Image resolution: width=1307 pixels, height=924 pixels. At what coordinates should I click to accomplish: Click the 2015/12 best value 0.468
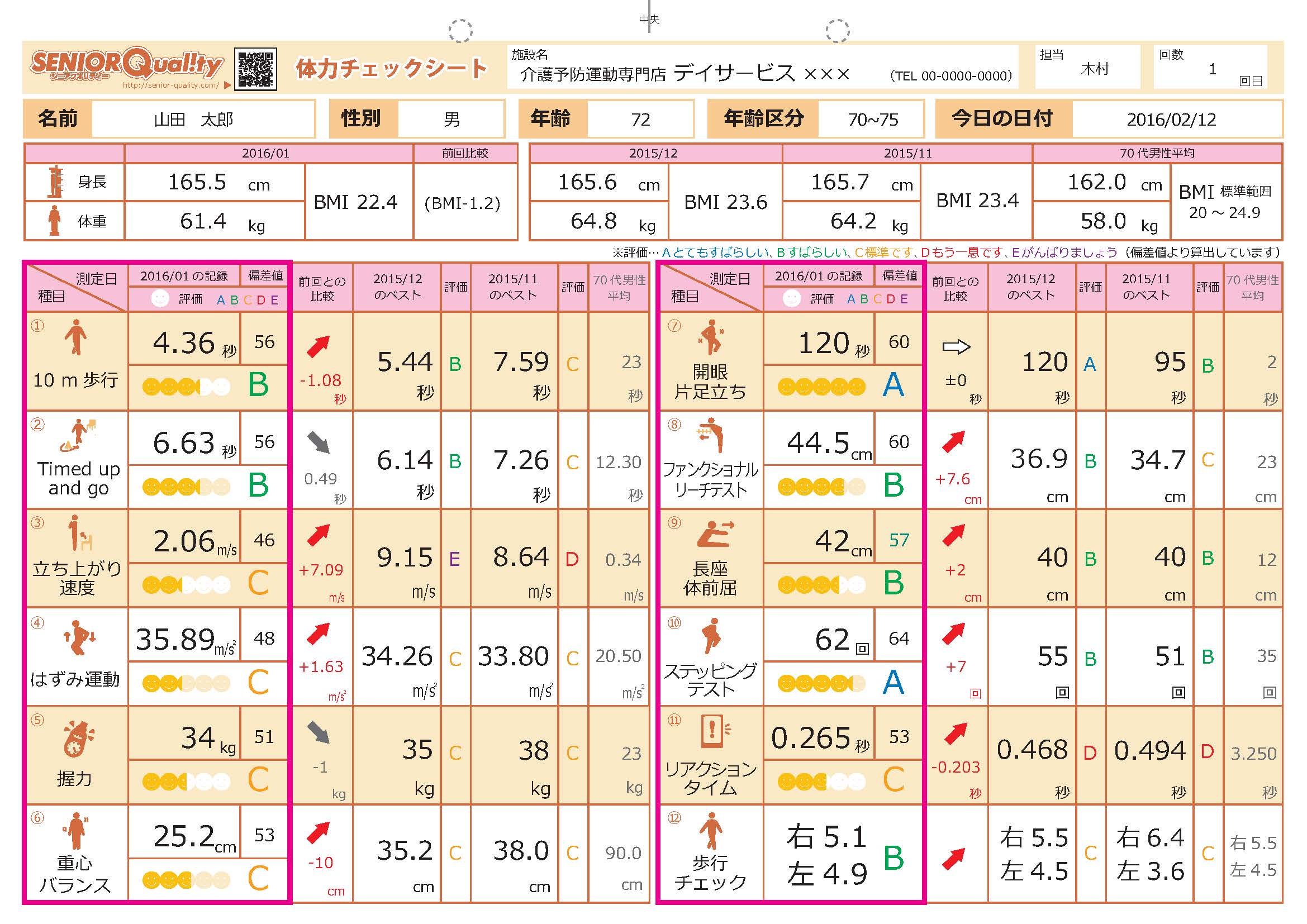pyautogui.click(x=1032, y=750)
